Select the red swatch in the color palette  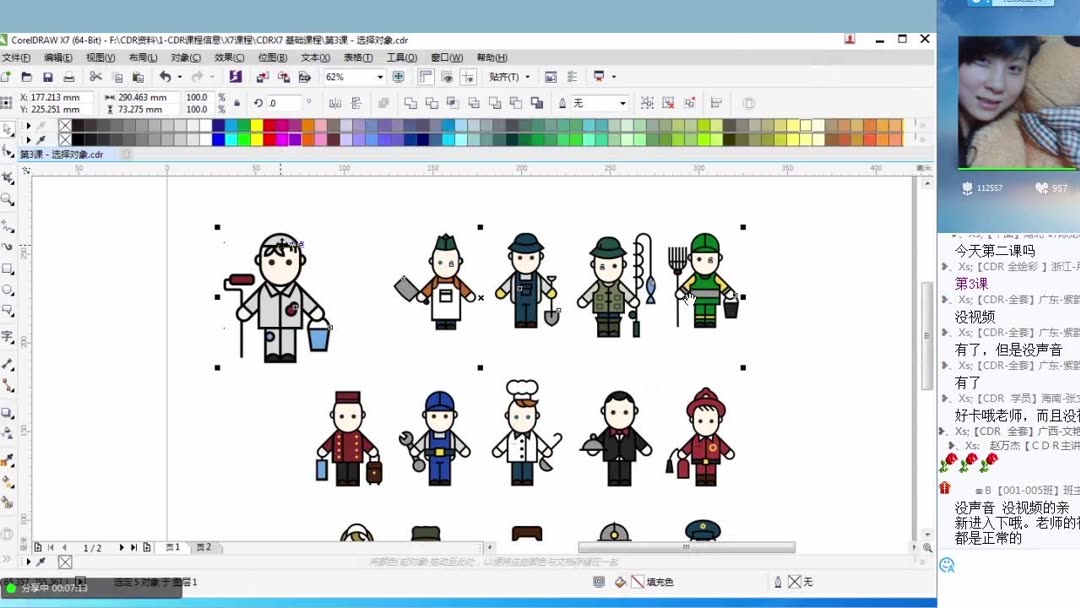[270, 127]
